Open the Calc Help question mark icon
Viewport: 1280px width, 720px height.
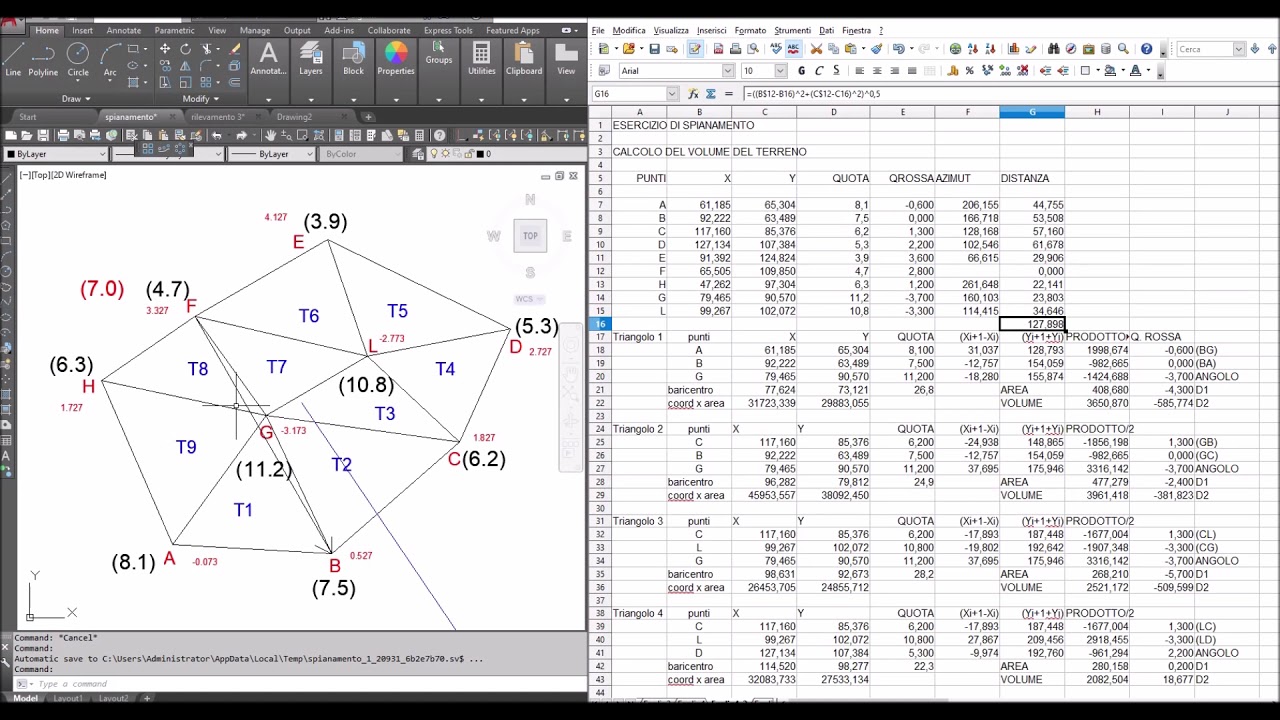(1146, 49)
